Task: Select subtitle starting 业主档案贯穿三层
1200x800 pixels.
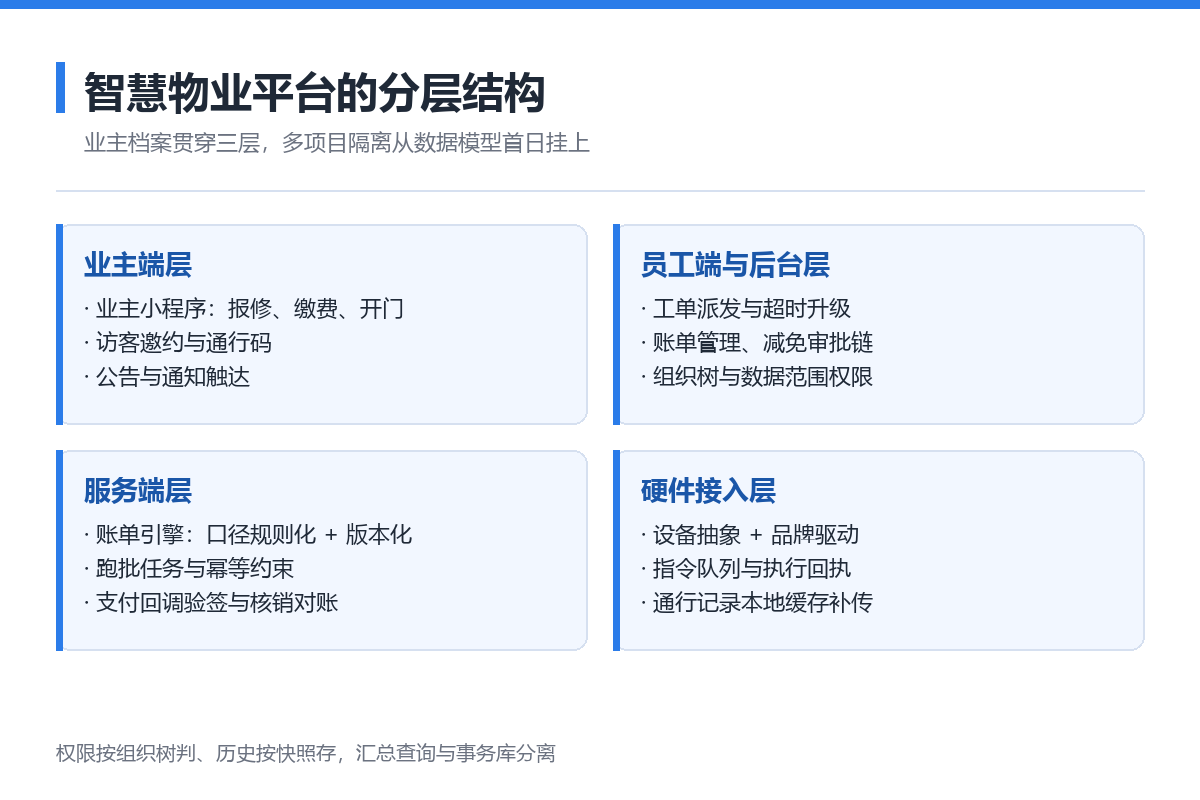Action: click(x=337, y=143)
